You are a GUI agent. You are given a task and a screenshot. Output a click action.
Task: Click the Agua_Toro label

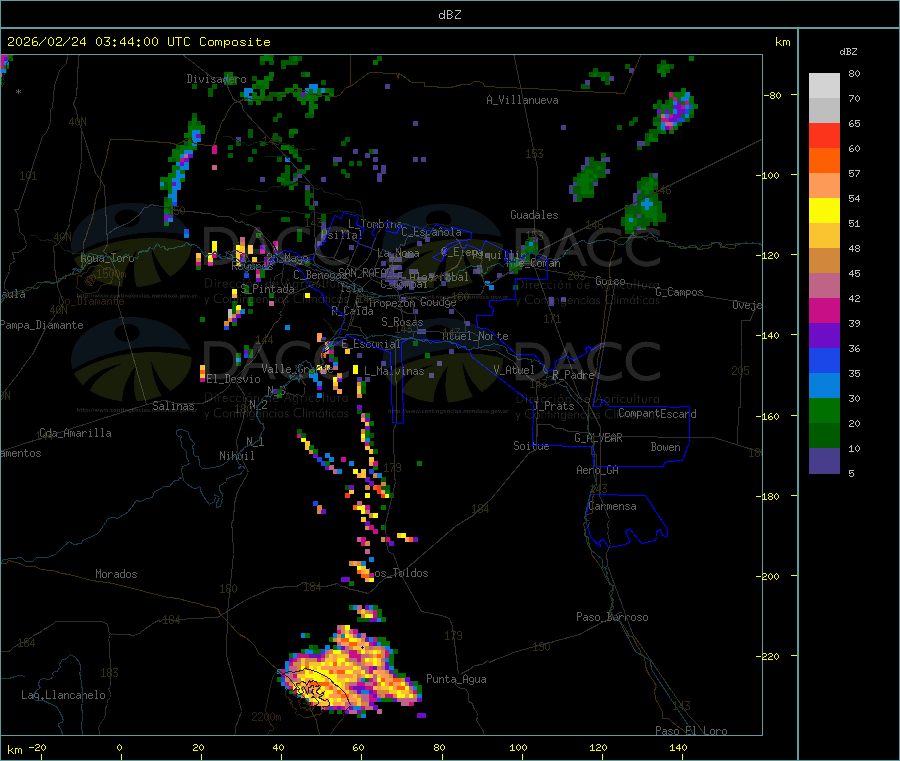pos(107,258)
